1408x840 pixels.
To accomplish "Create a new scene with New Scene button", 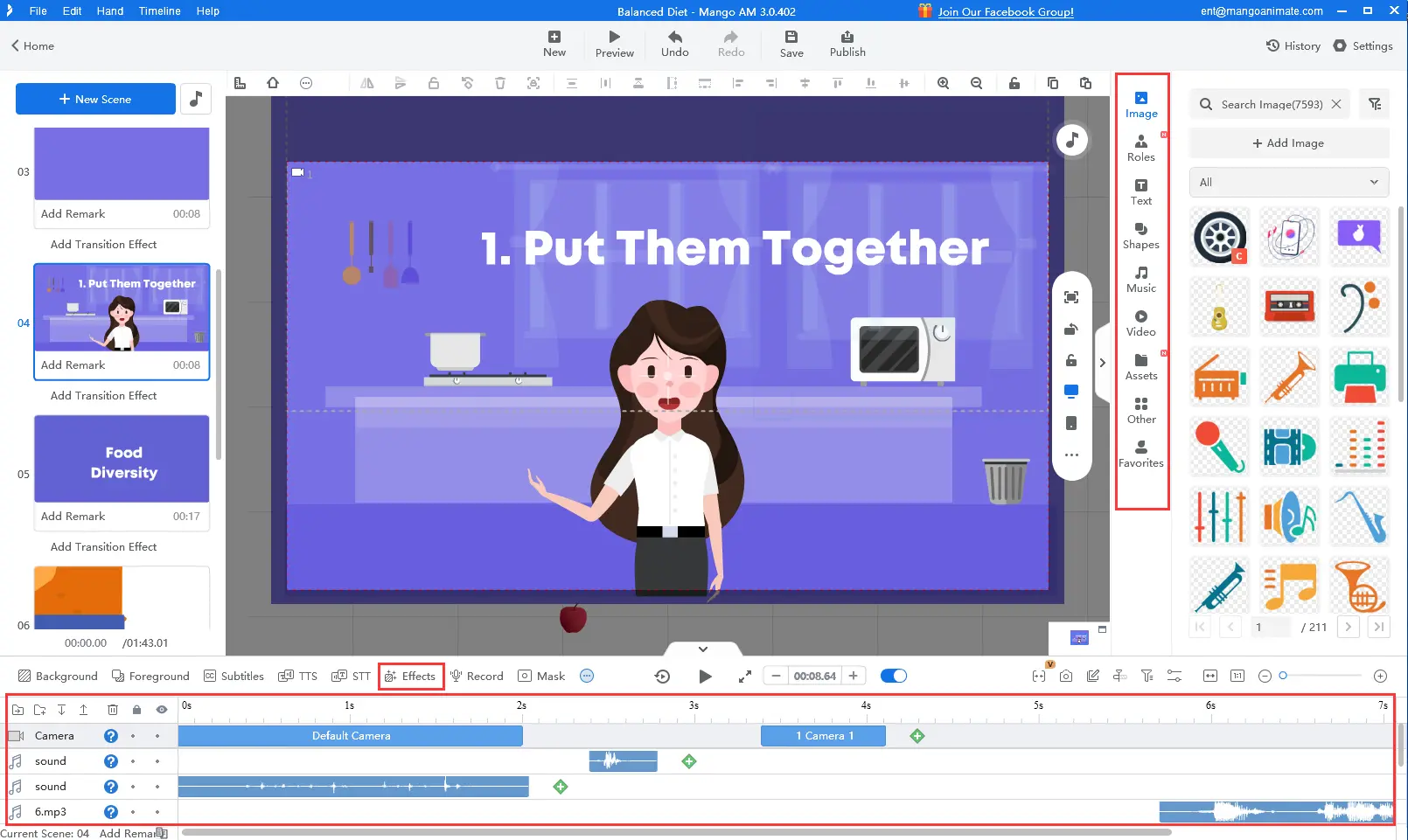I will pyautogui.click(x=95, y=99).
